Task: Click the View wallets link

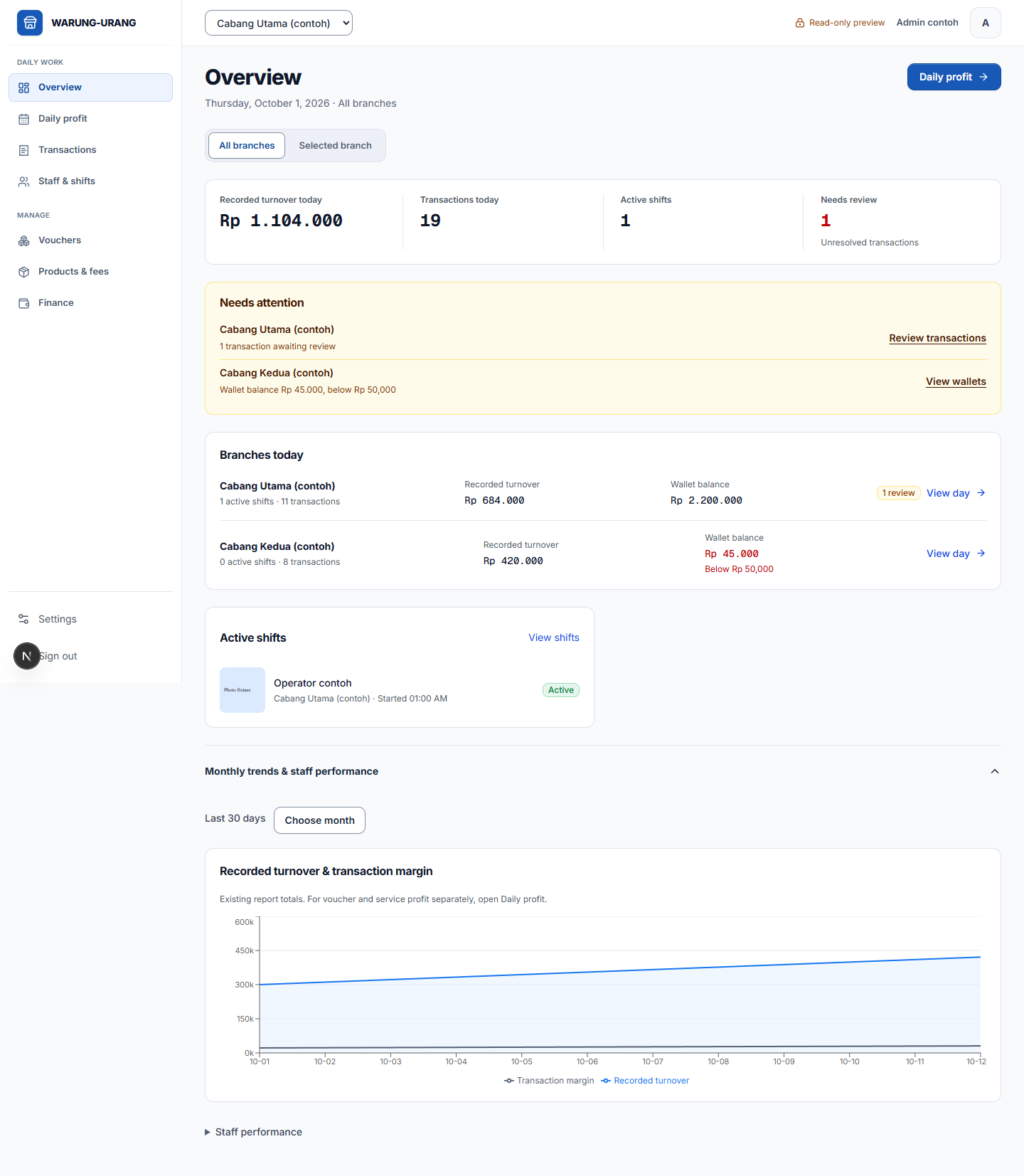Action: [956, 381]
